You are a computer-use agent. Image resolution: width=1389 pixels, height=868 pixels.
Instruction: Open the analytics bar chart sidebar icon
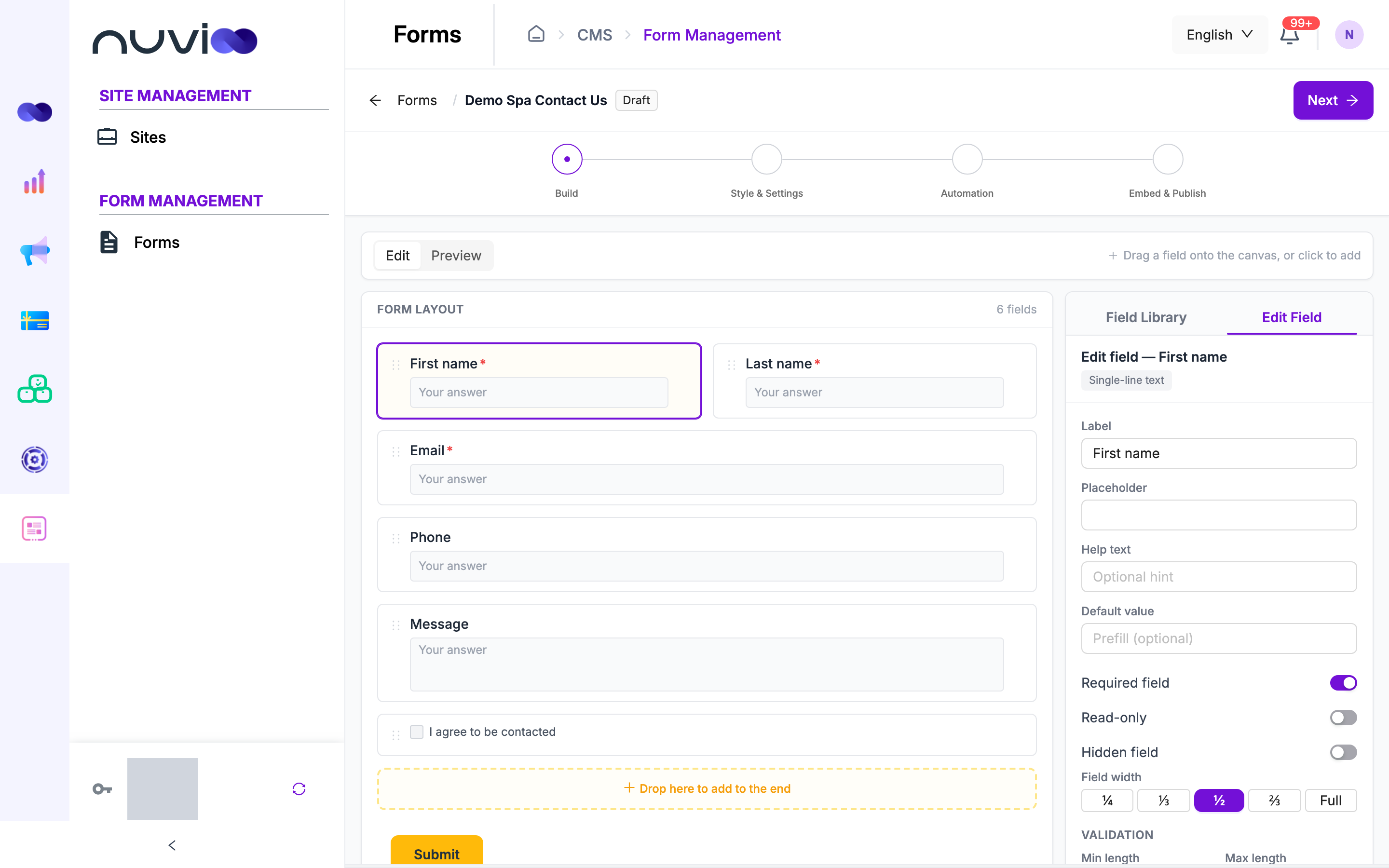click(x=34, y=181)
